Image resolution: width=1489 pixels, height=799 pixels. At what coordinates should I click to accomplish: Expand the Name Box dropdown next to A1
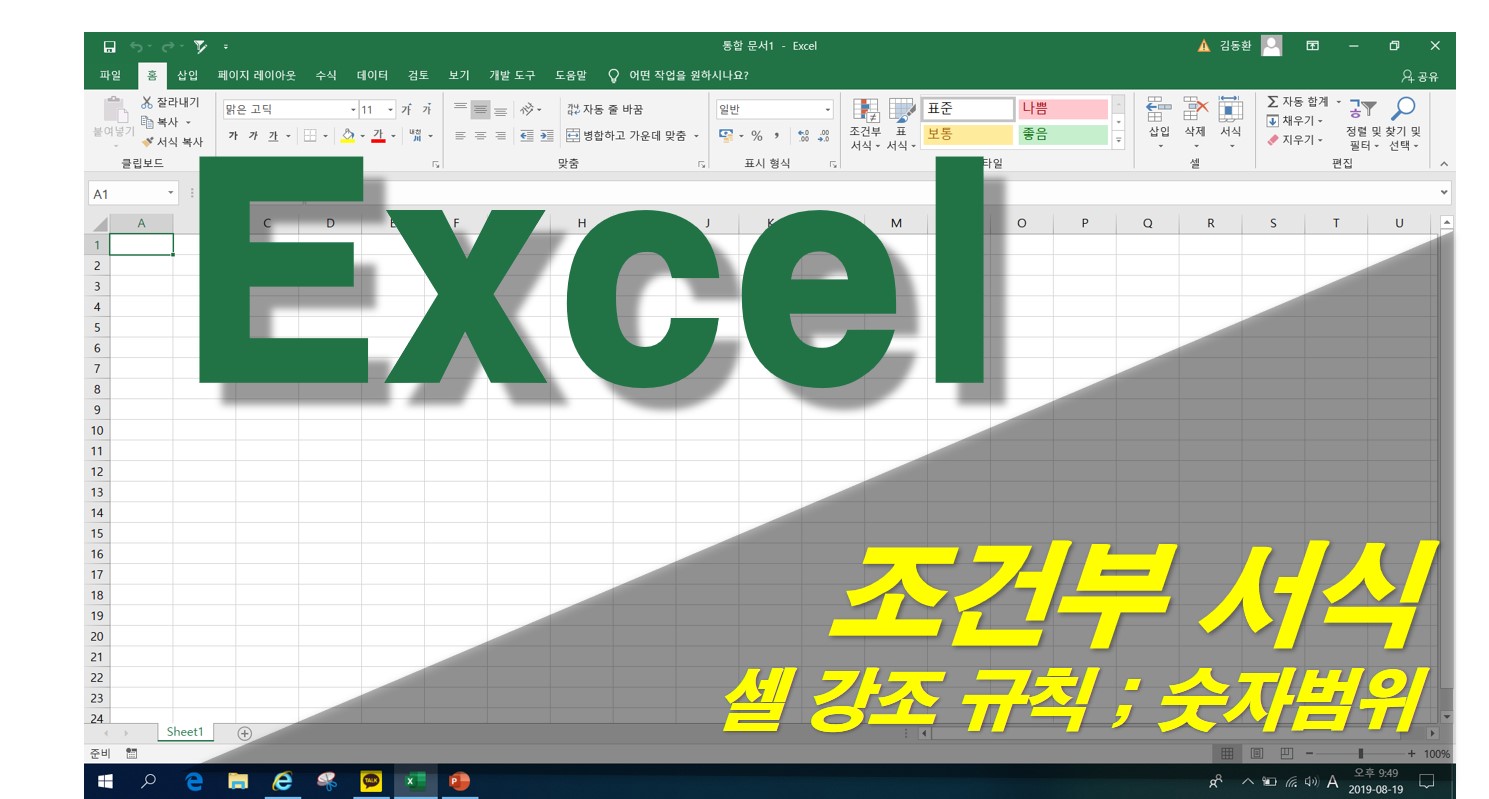tap(171, 193)
